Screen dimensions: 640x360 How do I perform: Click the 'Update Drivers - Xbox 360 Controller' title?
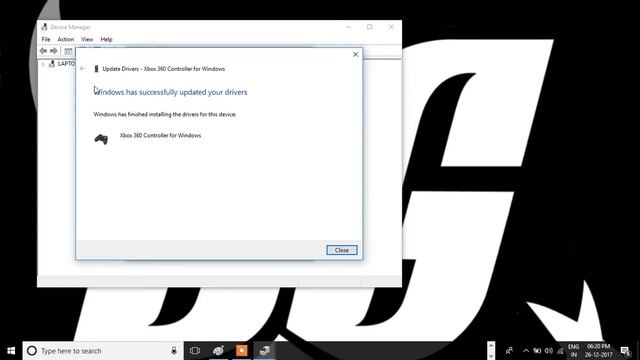[164, 69]
